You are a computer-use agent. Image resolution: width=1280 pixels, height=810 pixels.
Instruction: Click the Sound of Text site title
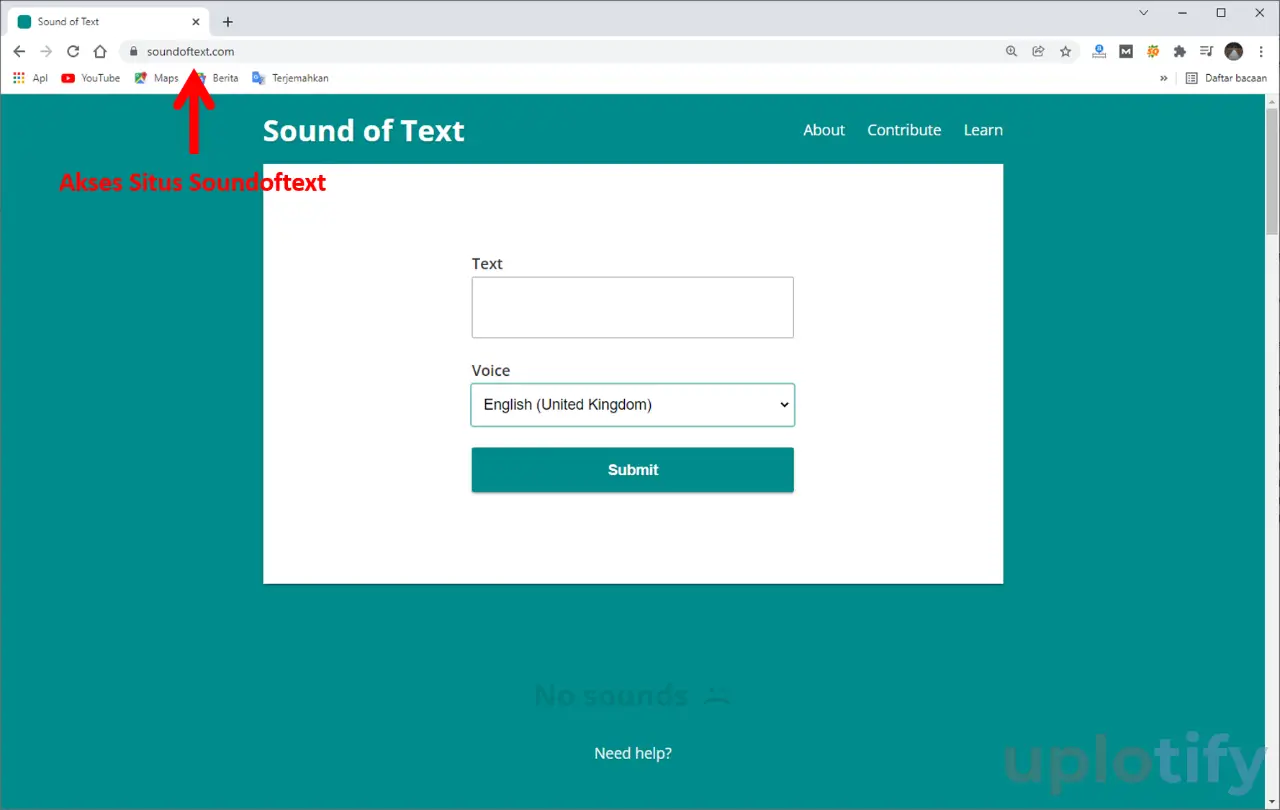tap(364, 130)
